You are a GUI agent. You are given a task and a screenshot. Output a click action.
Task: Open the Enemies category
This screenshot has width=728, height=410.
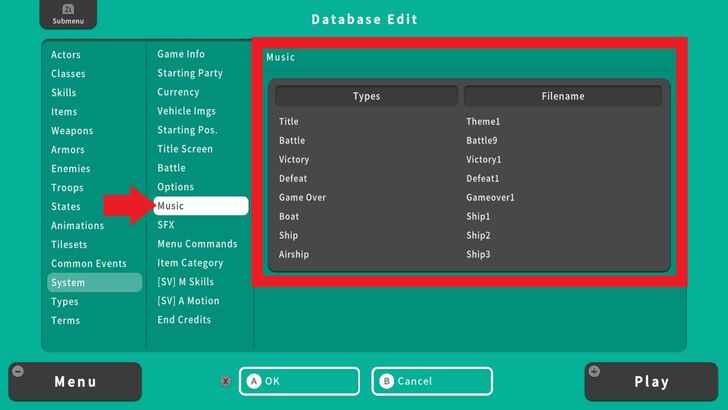71,168
